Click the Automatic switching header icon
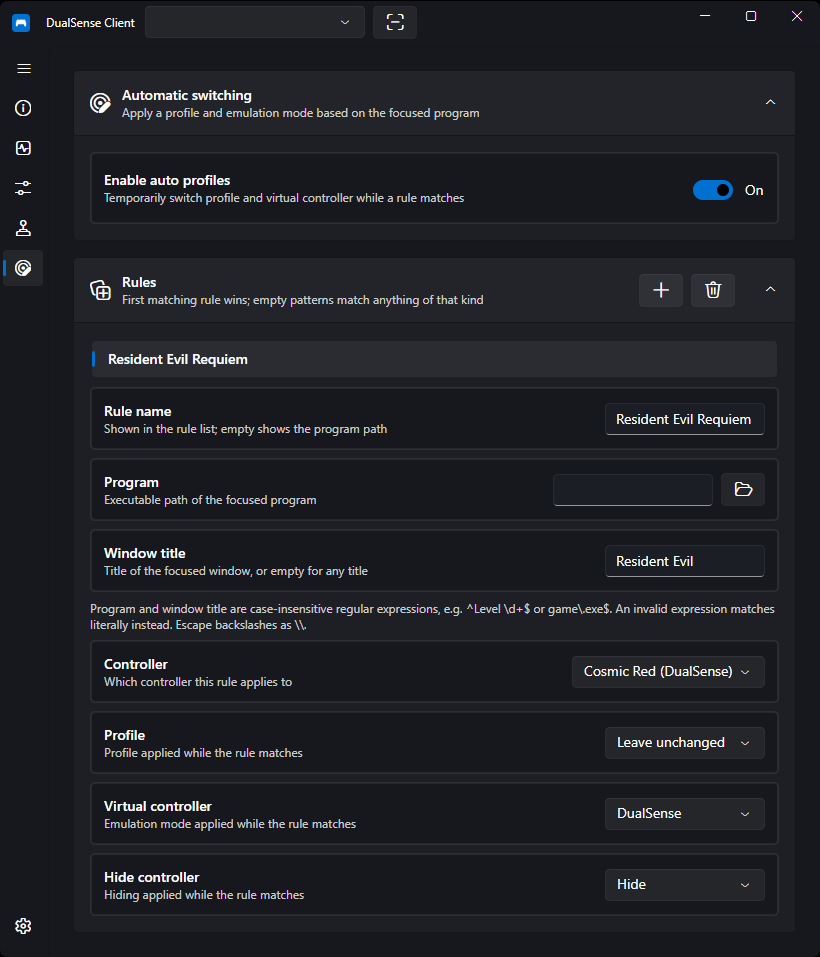 [x=100, y=103]
